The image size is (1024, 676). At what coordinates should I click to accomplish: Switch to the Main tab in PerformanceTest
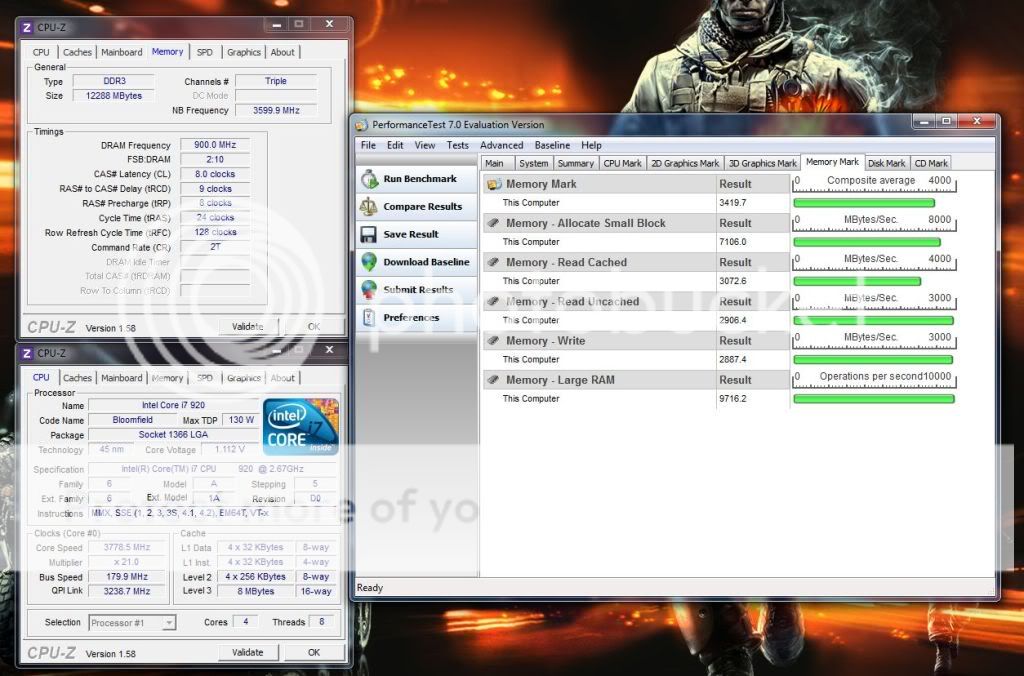tap(494, 163)
